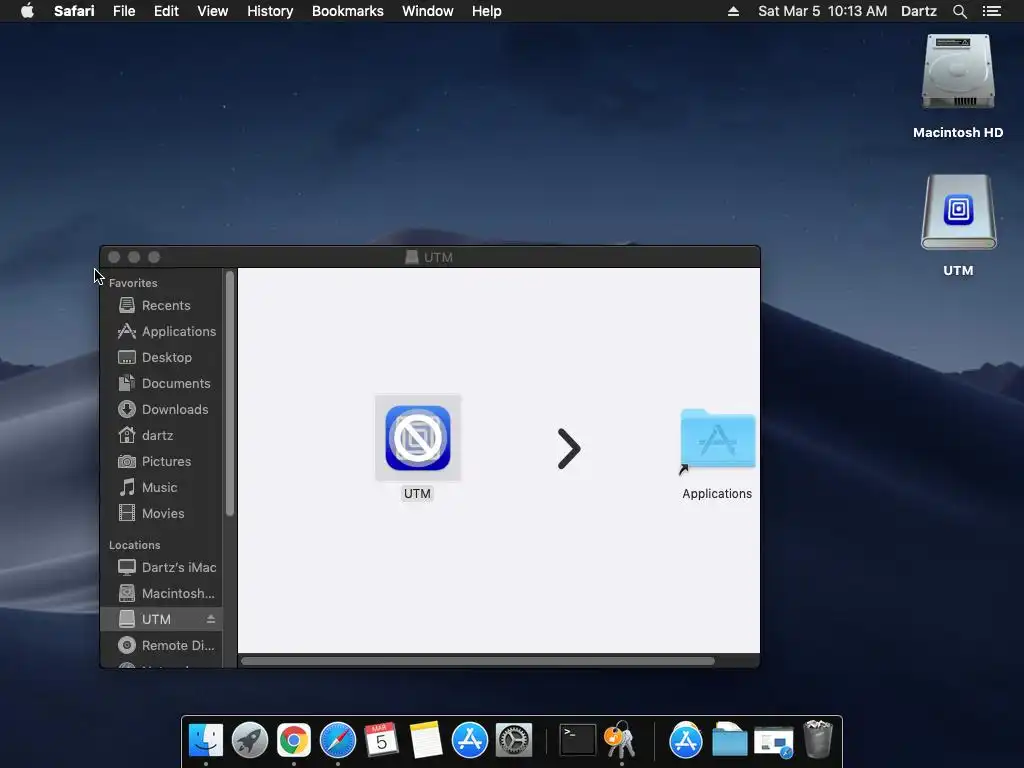
Task: Select the UTM app icon in Finder window
Action: (x=418, y=438)
